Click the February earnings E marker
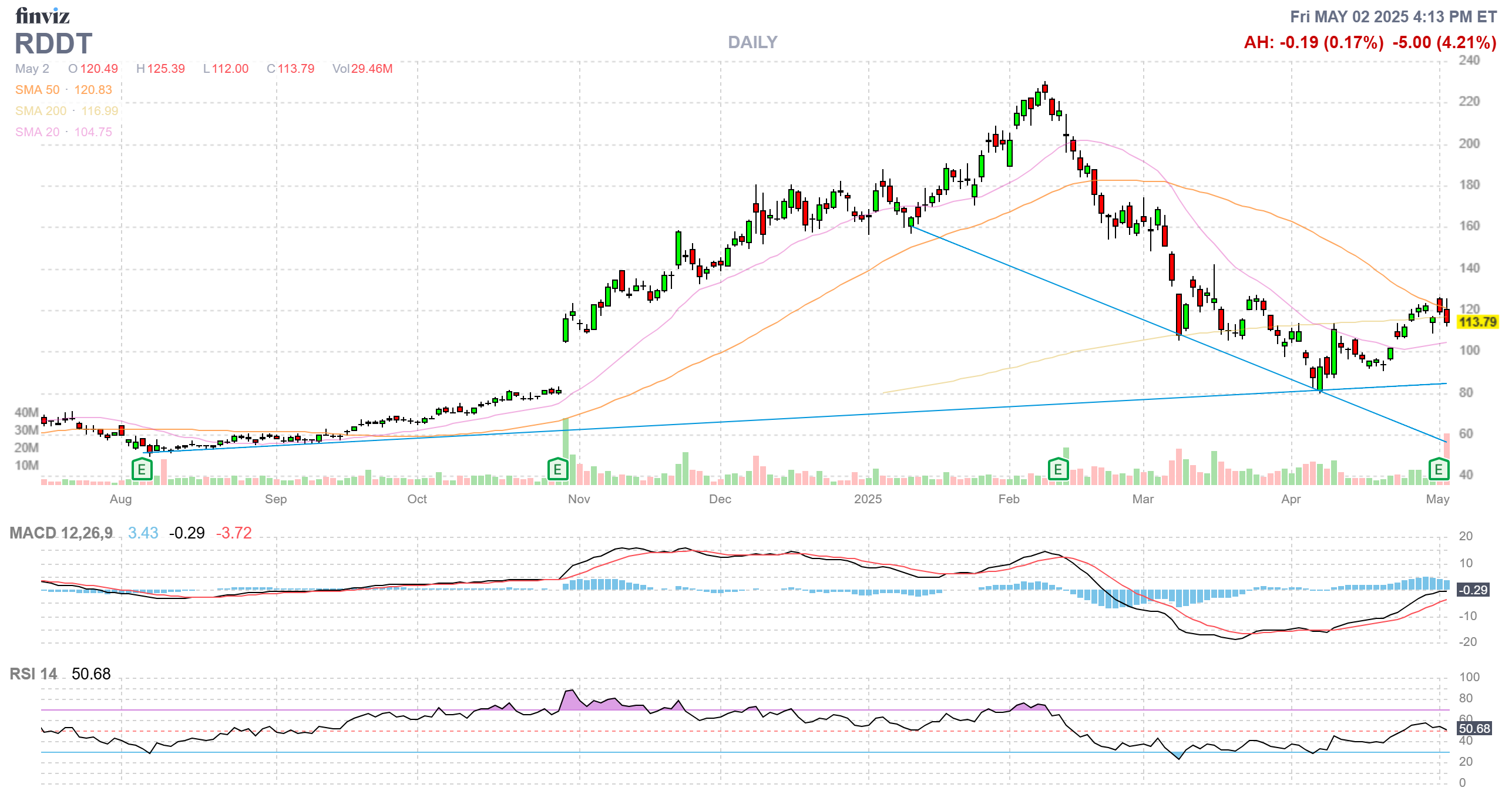Viewport: 1512px width, 801px height. [x=1058, y=469]
